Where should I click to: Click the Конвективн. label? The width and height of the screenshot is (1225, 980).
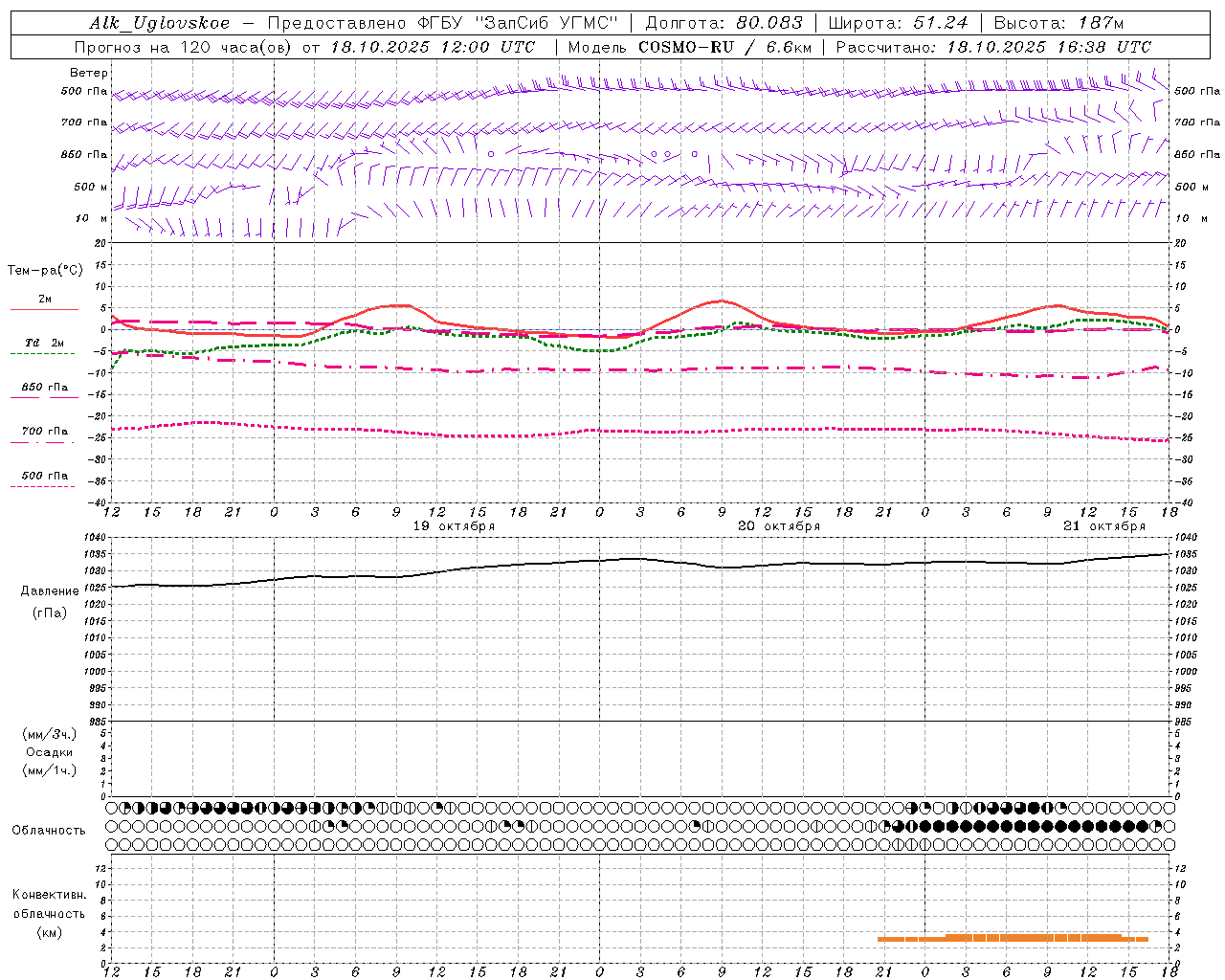[x=50, y=895]
